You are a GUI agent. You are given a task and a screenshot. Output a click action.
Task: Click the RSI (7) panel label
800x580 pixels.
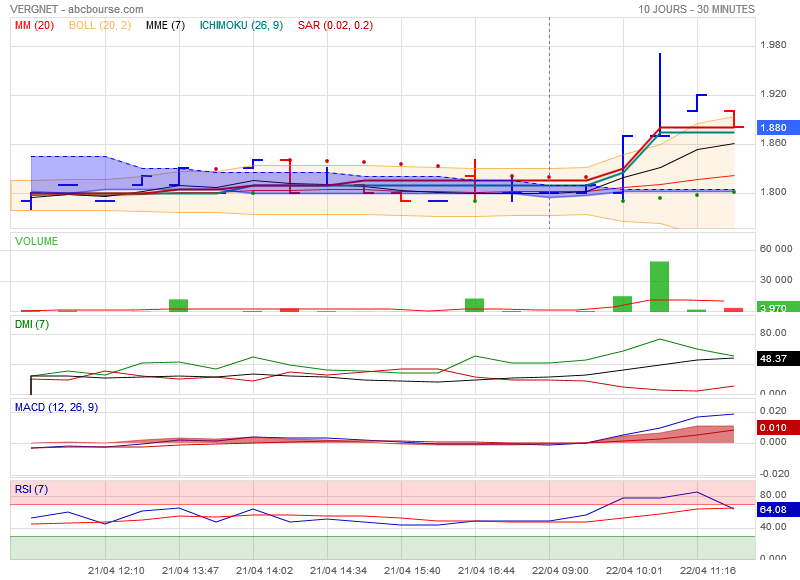[31, 489]
